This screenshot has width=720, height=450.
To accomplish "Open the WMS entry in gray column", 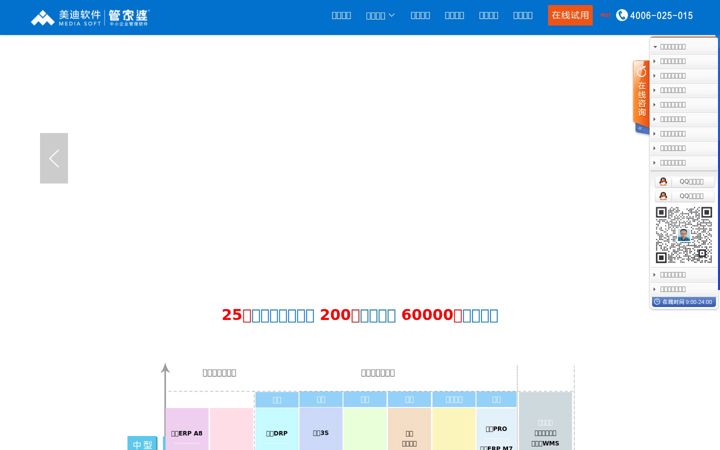I will [545, 444].
